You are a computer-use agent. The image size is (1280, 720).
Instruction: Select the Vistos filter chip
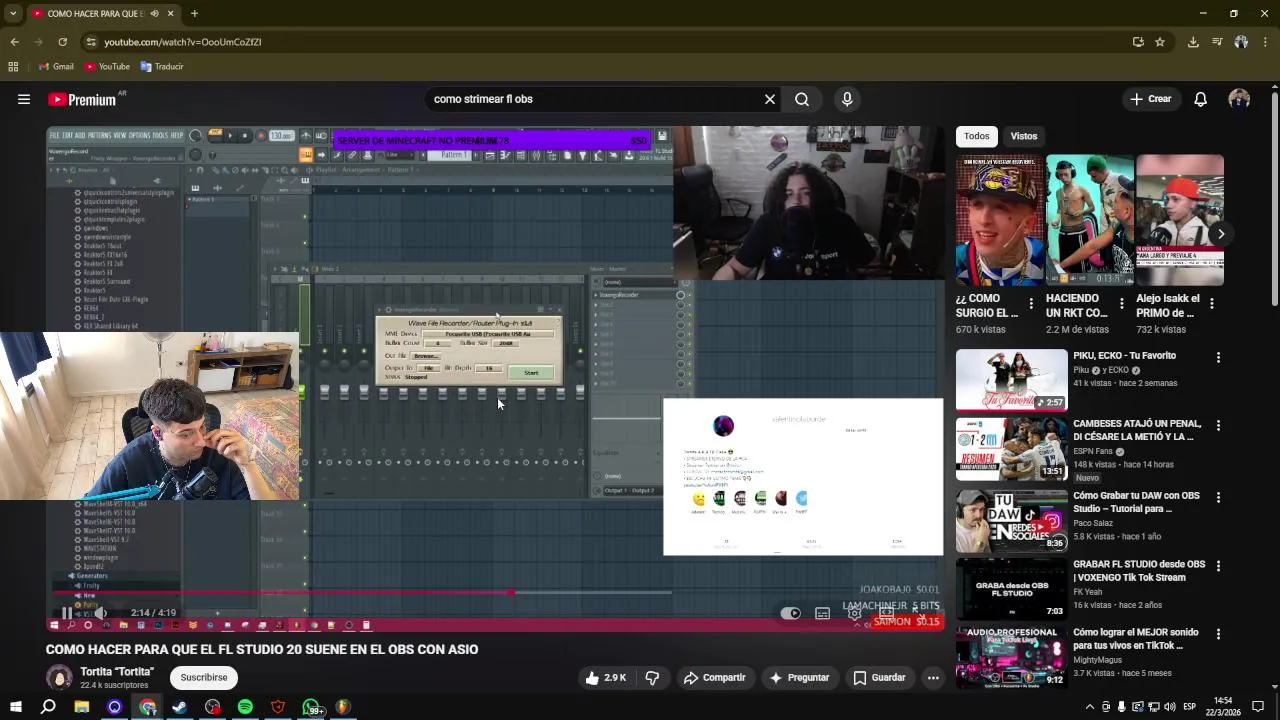(1024, 136)
